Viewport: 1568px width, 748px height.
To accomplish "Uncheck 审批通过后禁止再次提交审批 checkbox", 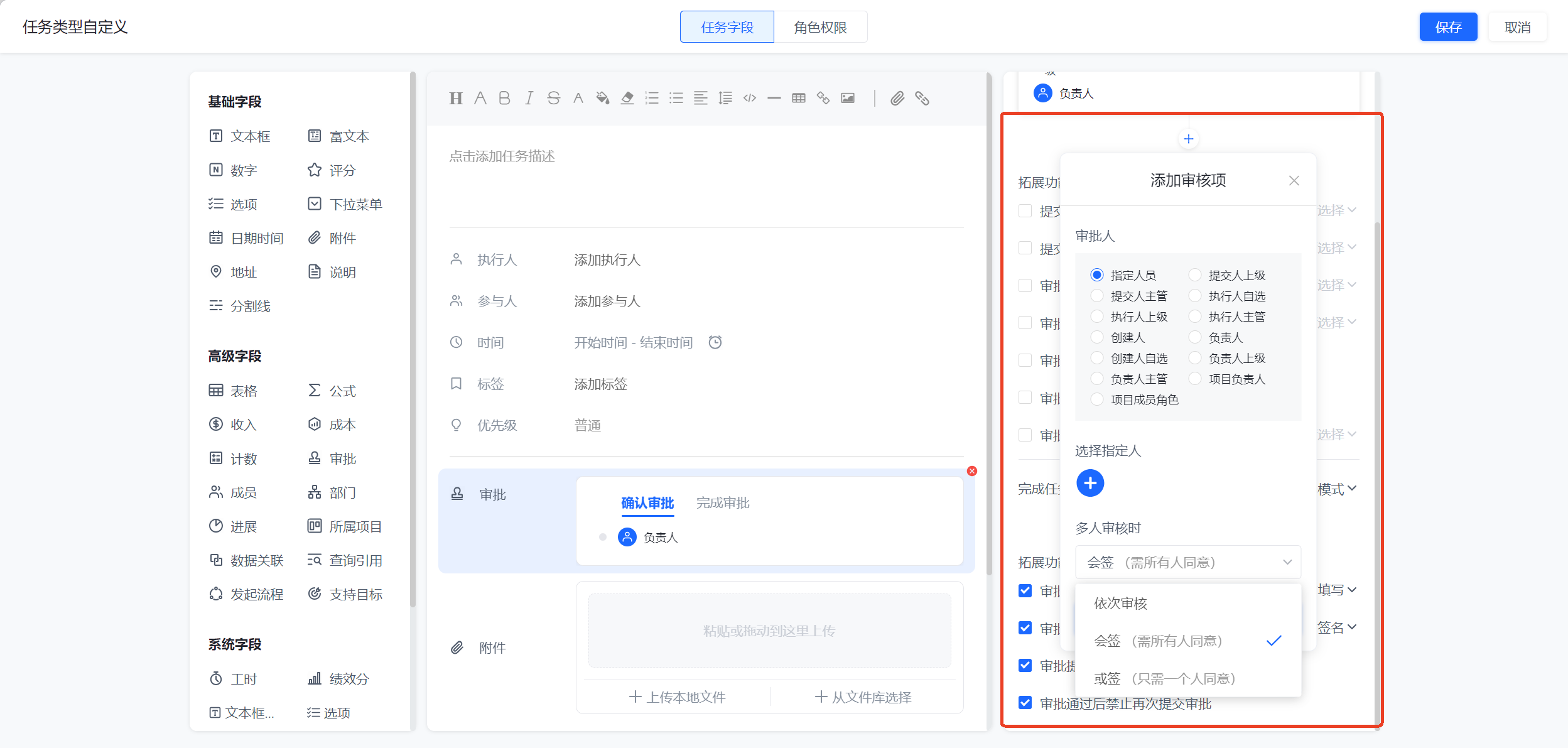I will [1025, 703].
